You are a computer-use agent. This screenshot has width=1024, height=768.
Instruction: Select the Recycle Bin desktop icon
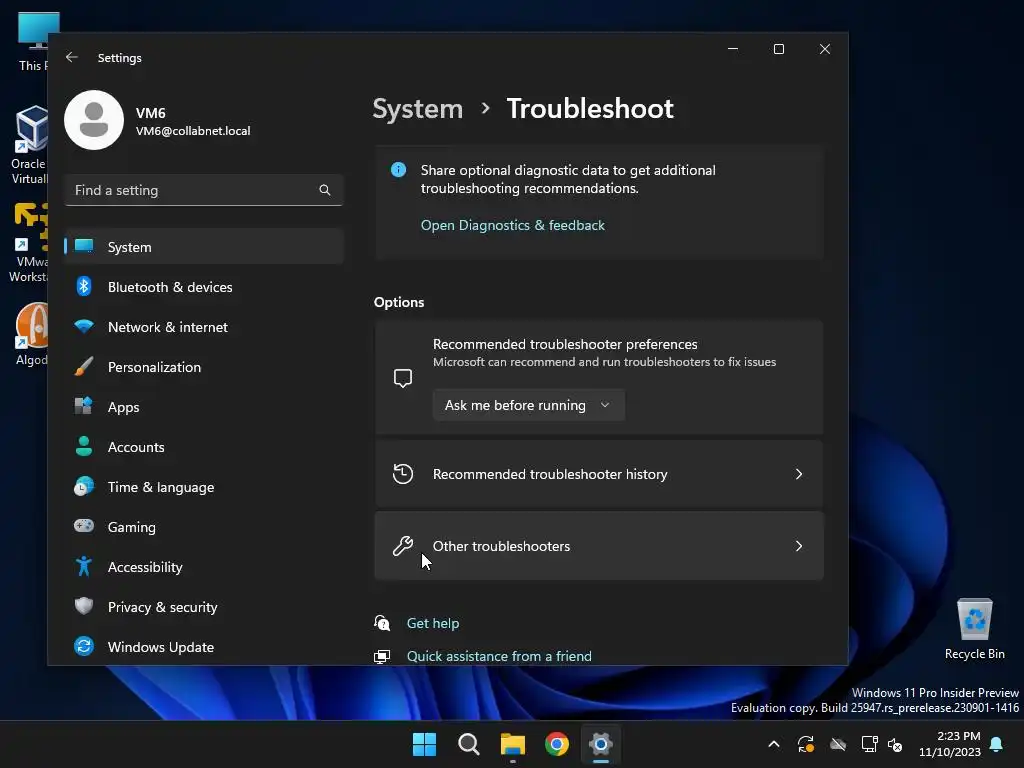point(974,629)
